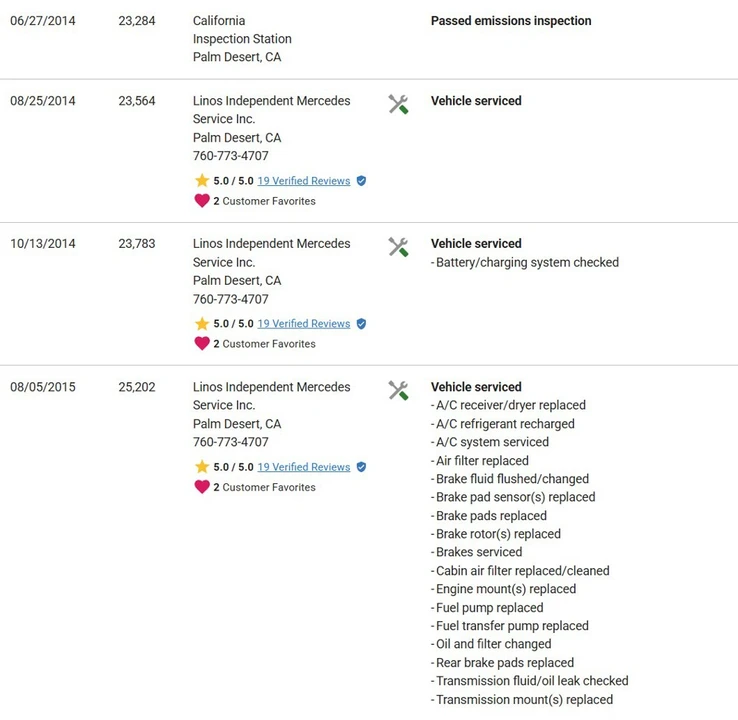
Task: Click the blue verified shield in 10/13/2014 entry
Action: click(x=361, y=324)
